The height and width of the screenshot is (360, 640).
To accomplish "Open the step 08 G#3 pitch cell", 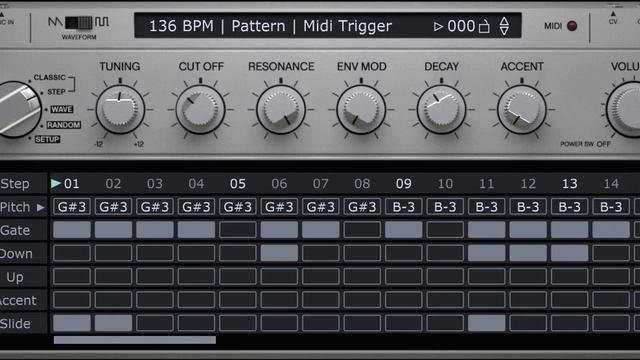I will tap(362, 207).
